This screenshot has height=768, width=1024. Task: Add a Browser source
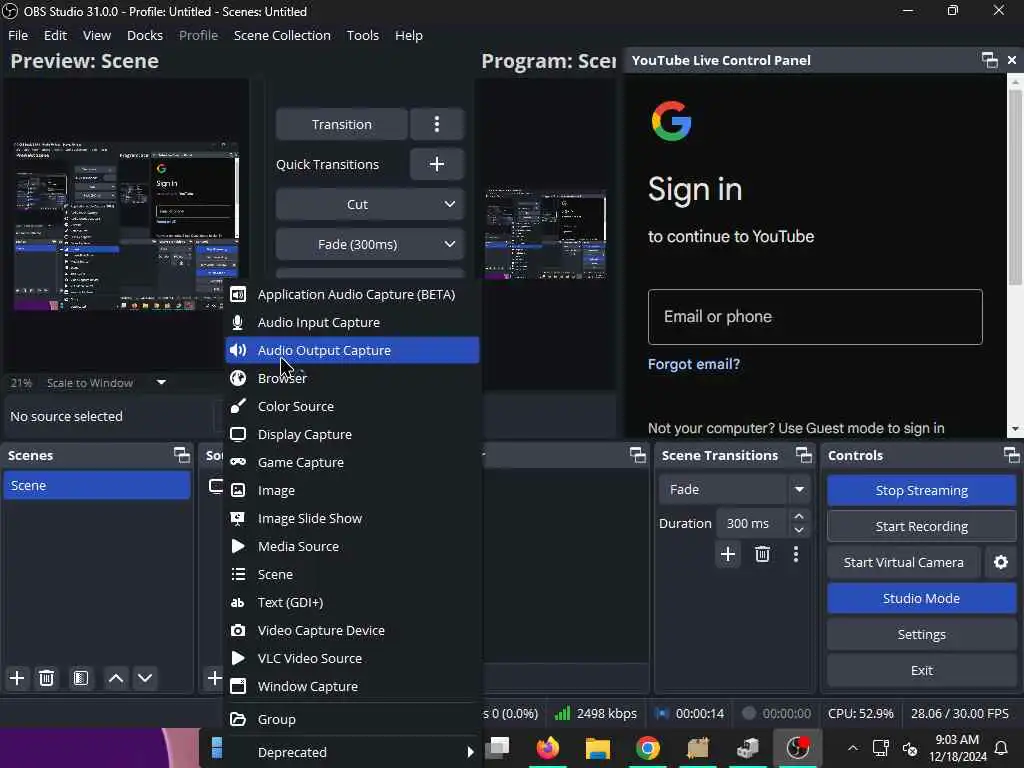tap(353, 378)
